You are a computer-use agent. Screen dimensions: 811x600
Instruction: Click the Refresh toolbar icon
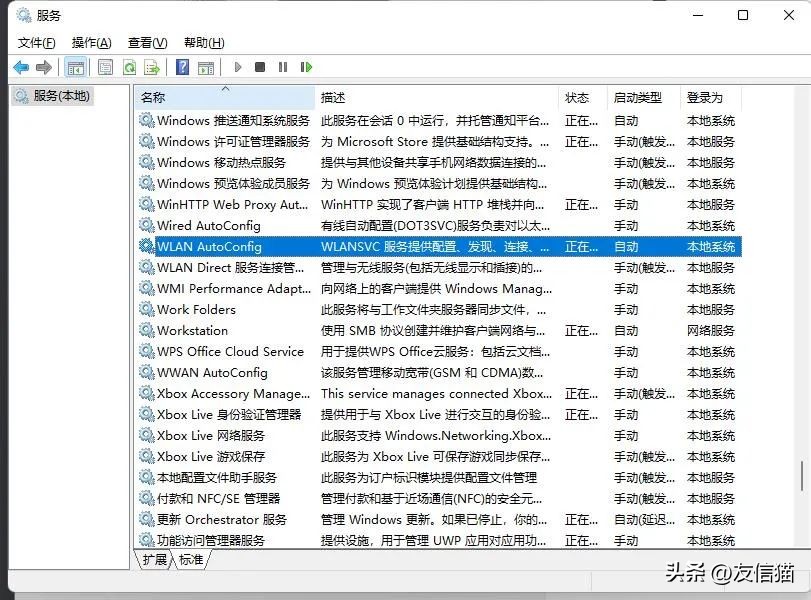tap(129, 67)
